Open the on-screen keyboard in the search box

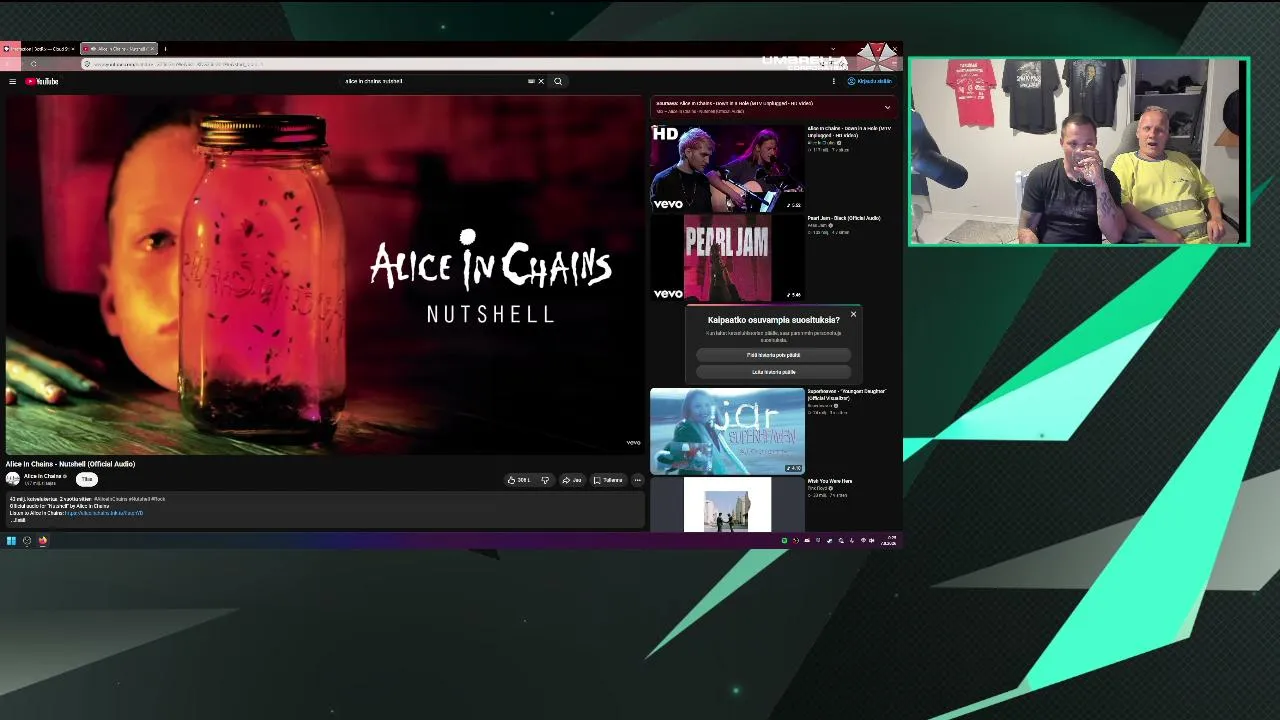(531, 81)
